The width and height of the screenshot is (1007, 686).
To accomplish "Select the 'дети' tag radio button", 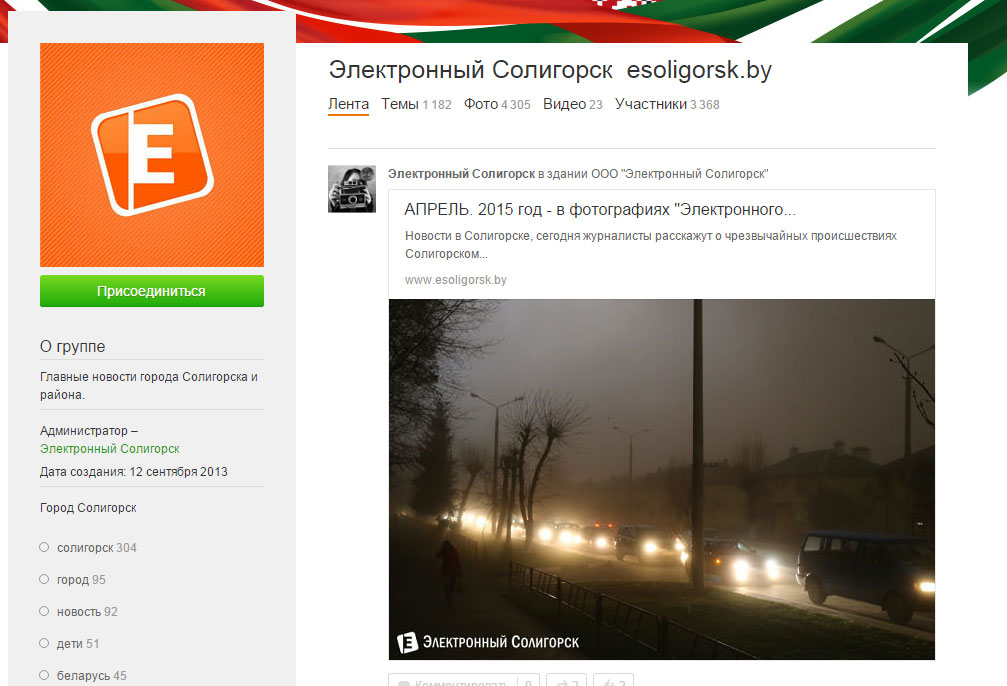I will coord(44,643).
